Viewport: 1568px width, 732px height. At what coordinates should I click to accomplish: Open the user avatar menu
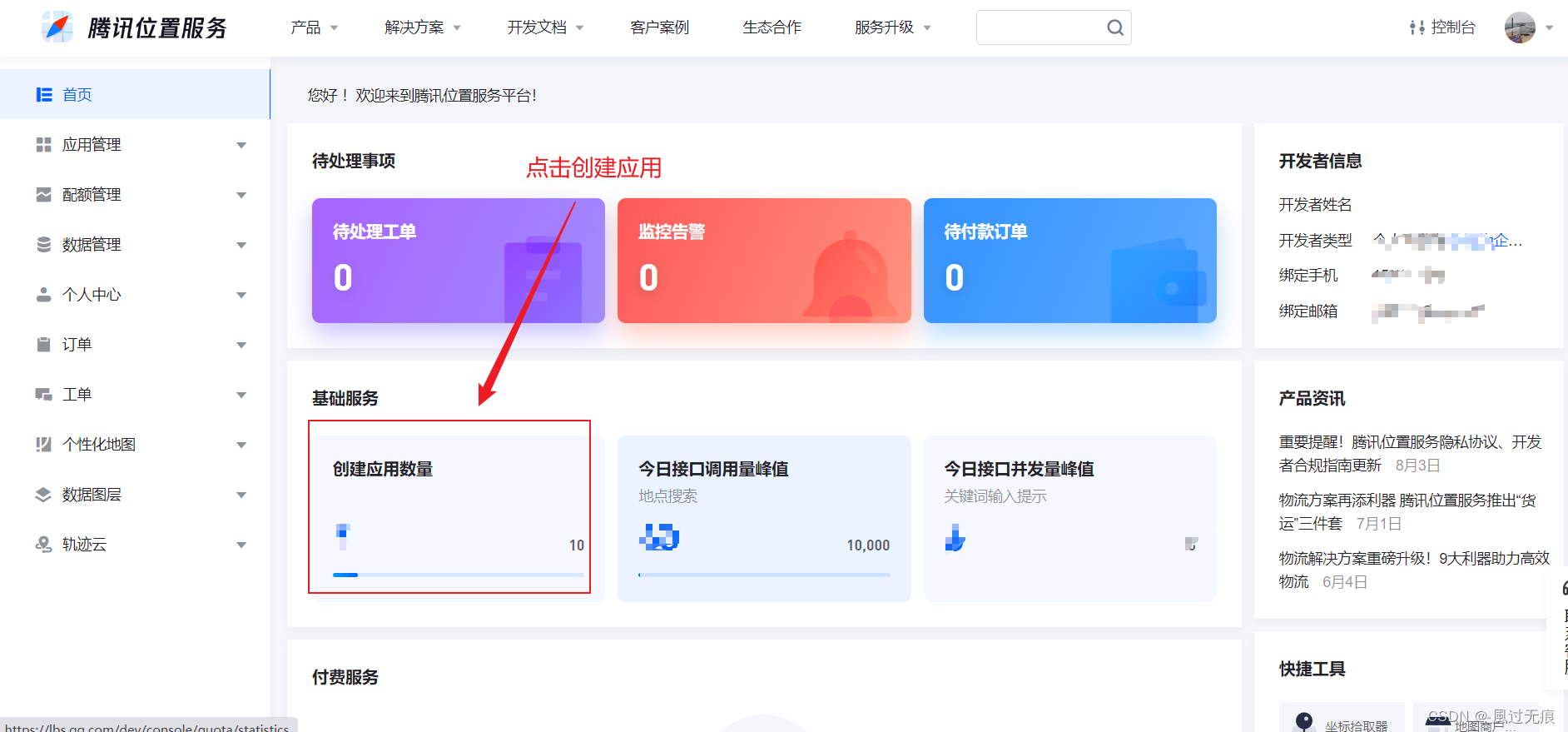pyautogui.click(x=1529, y=27)
